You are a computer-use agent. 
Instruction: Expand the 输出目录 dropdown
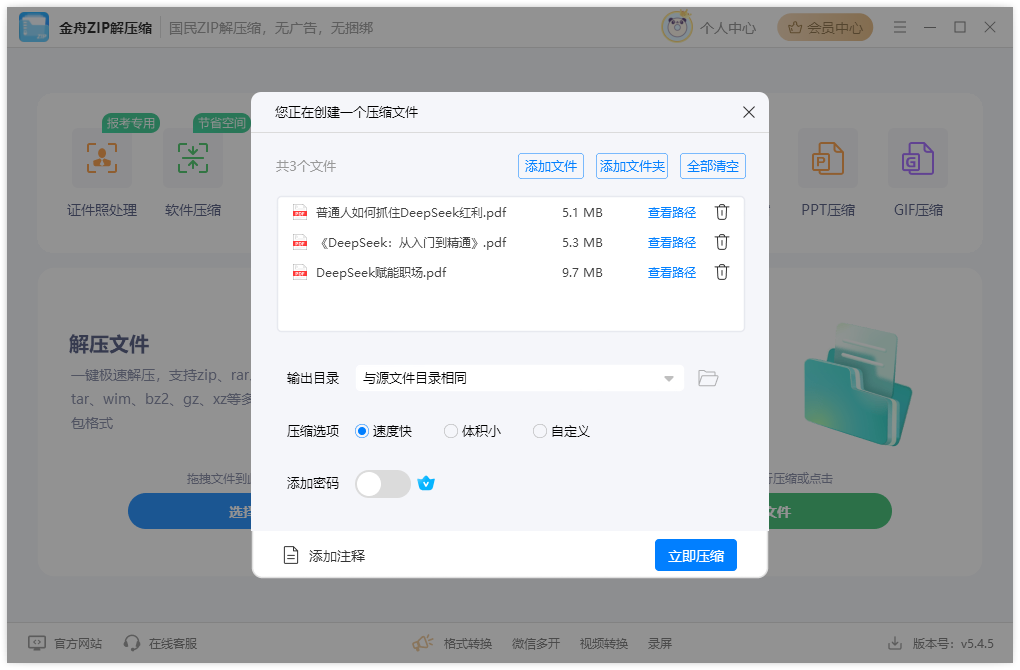tap(520, 378)
